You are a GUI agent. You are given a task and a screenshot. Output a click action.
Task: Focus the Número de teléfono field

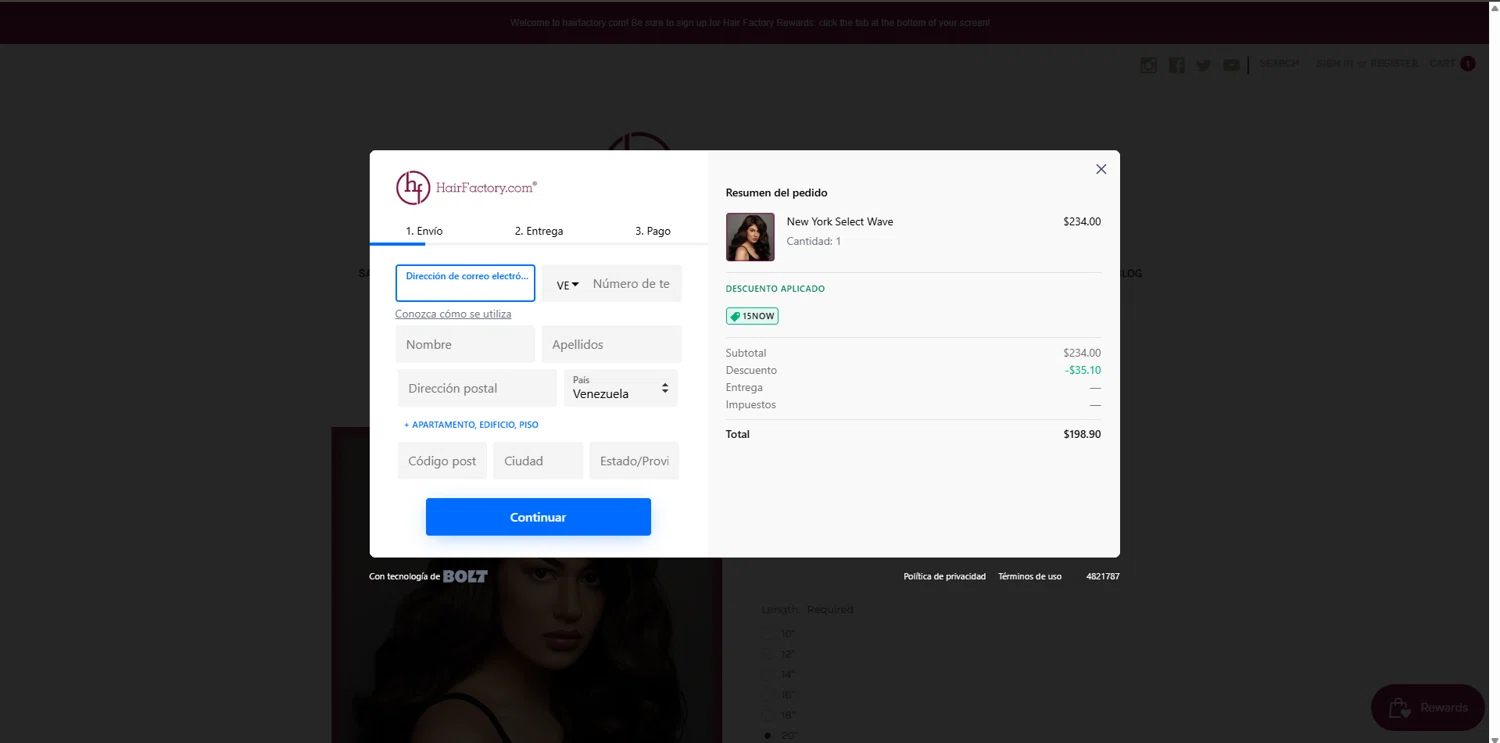(632, 284)
